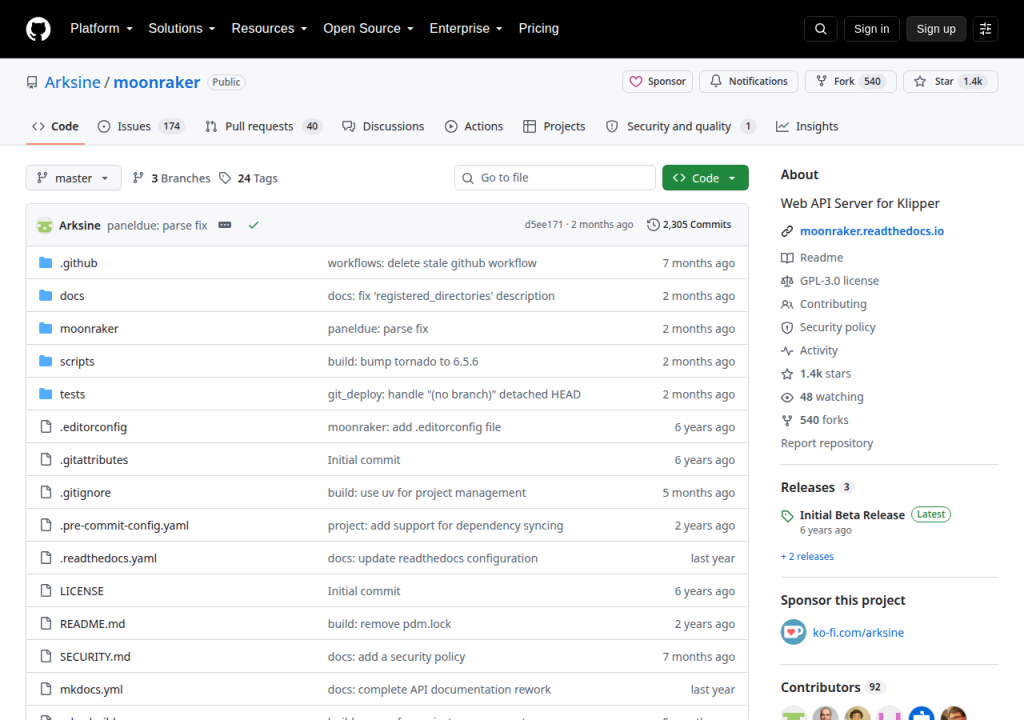
Task: Open README.md file
Action: (x=92, y=623)
